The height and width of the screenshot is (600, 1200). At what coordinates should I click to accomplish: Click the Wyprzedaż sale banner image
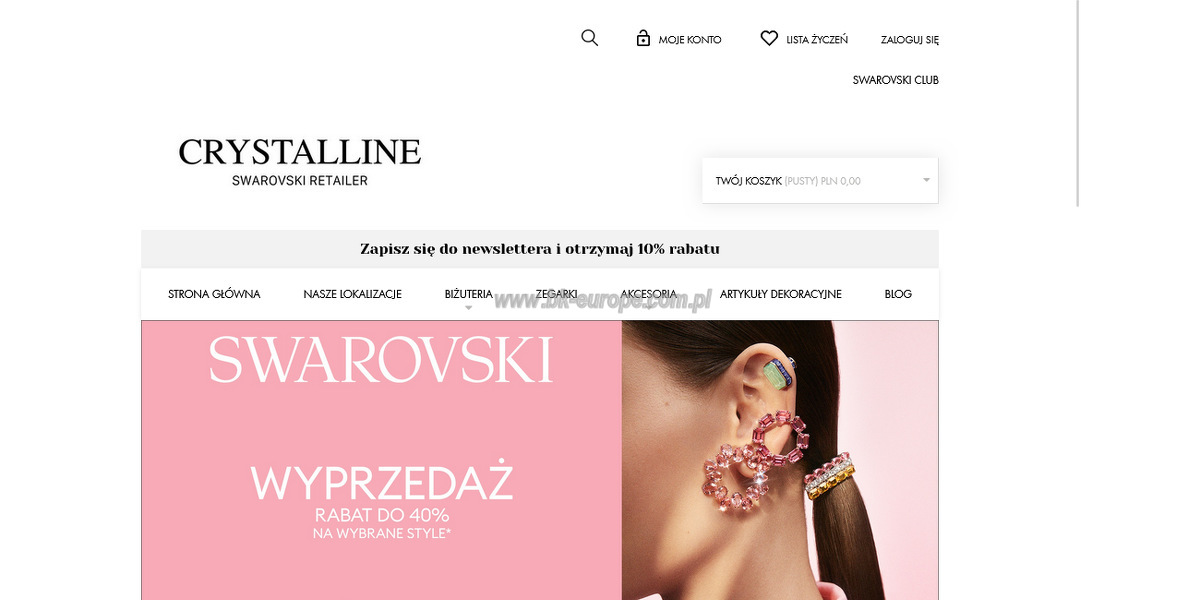click(540, 460)
